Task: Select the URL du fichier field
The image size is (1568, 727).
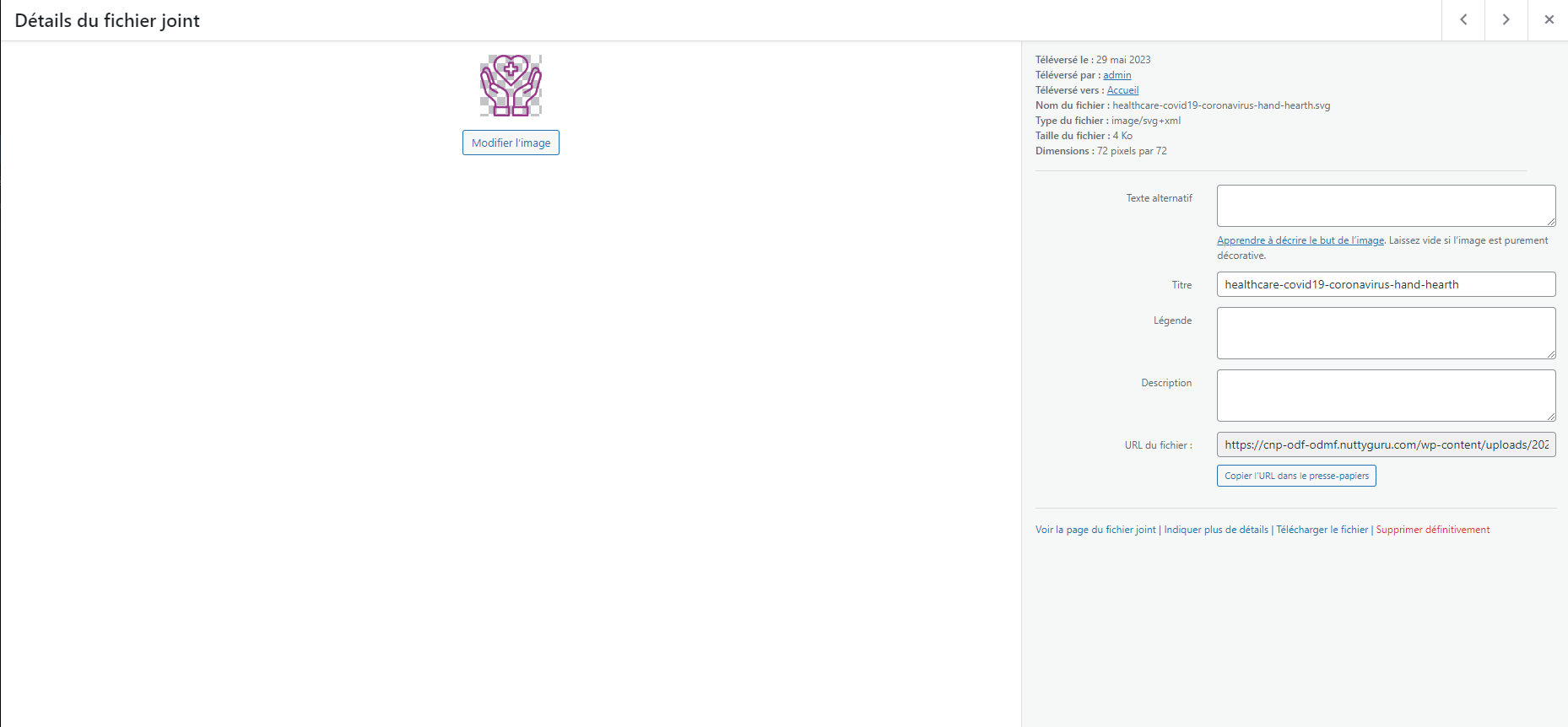Action: [1385, 444]
